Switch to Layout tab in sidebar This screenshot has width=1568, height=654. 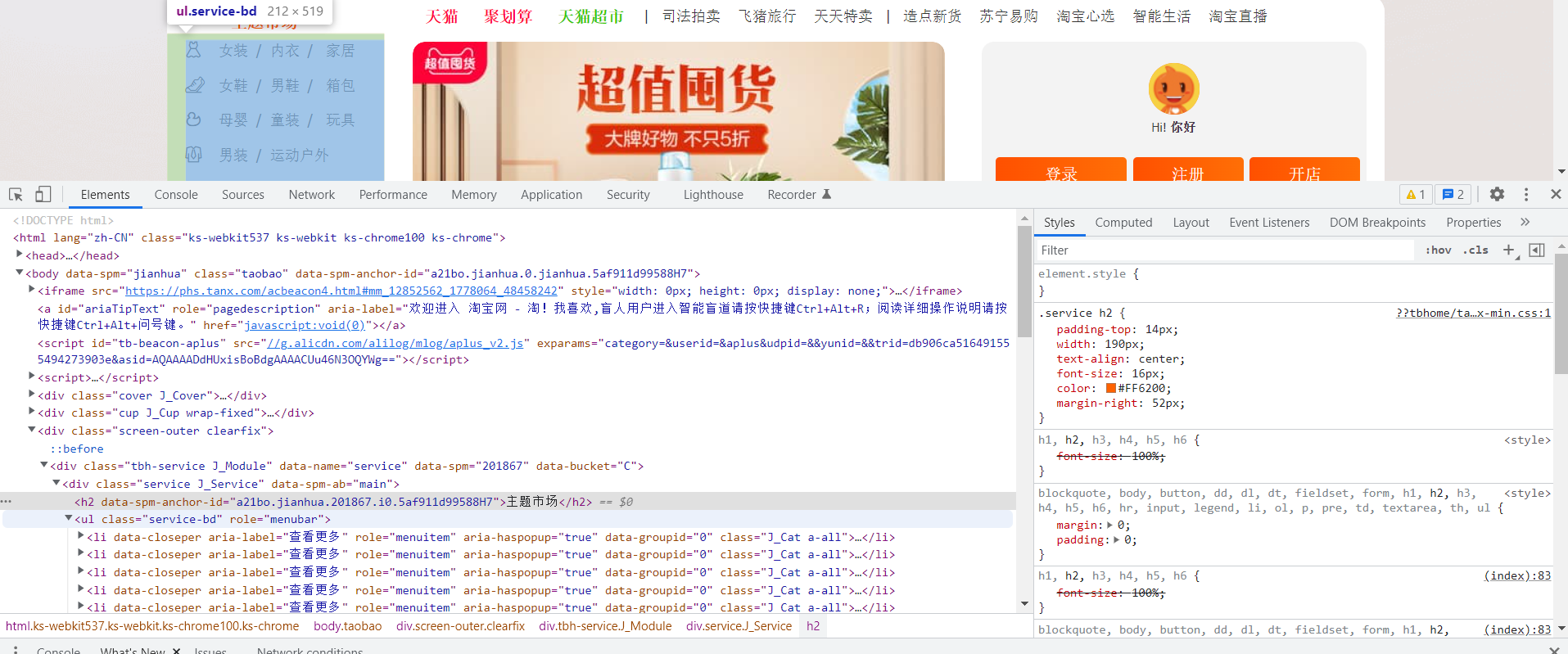coord(1191,222)
